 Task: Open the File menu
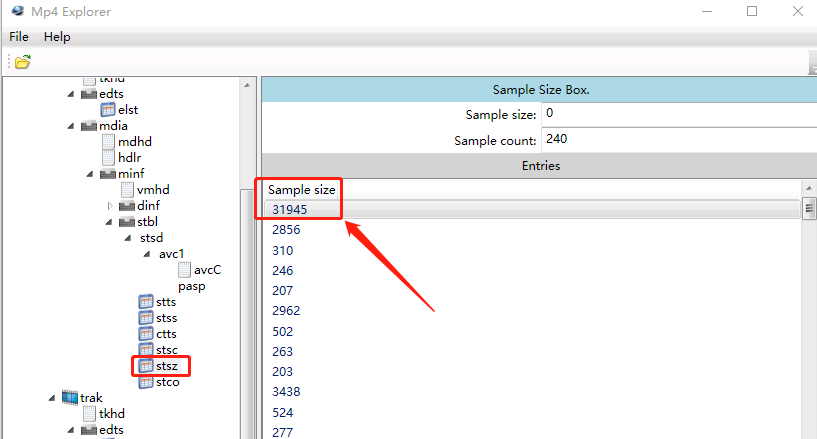(x=19, y=37)
